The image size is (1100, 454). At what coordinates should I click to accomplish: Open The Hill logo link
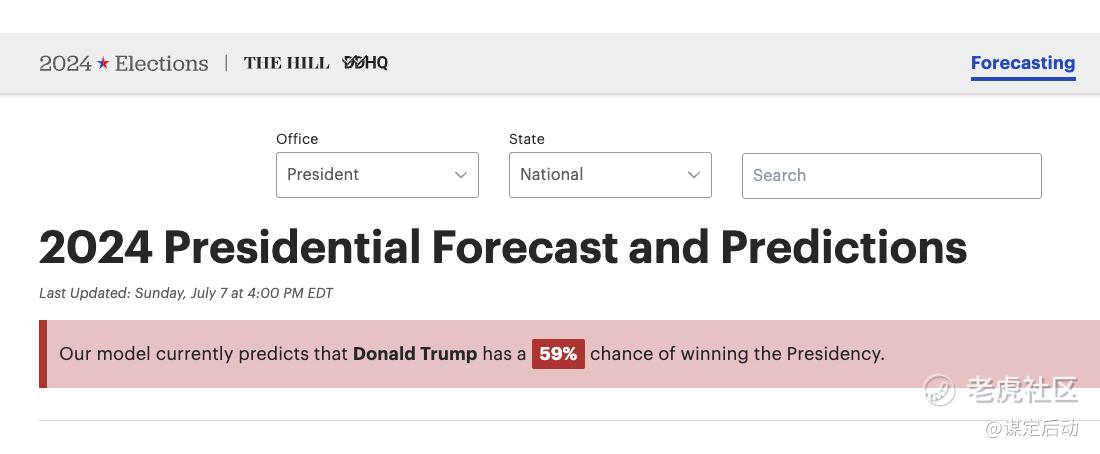[x=286, y=63]
